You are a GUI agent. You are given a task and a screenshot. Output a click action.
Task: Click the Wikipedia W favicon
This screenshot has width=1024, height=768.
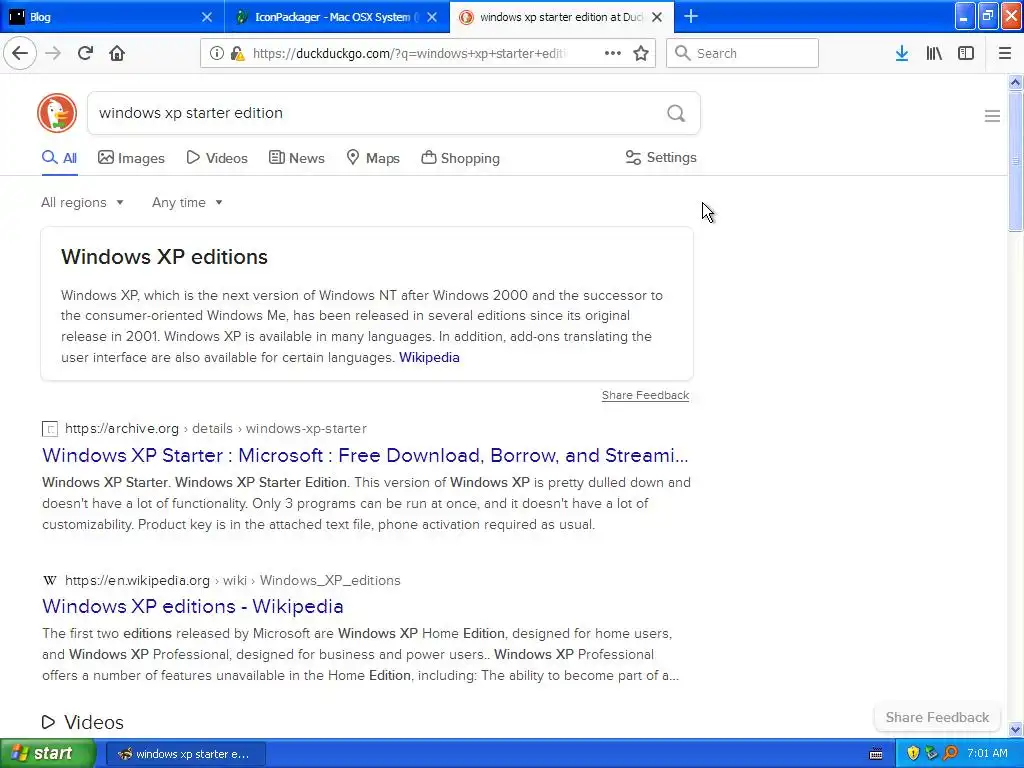[50, 581]
